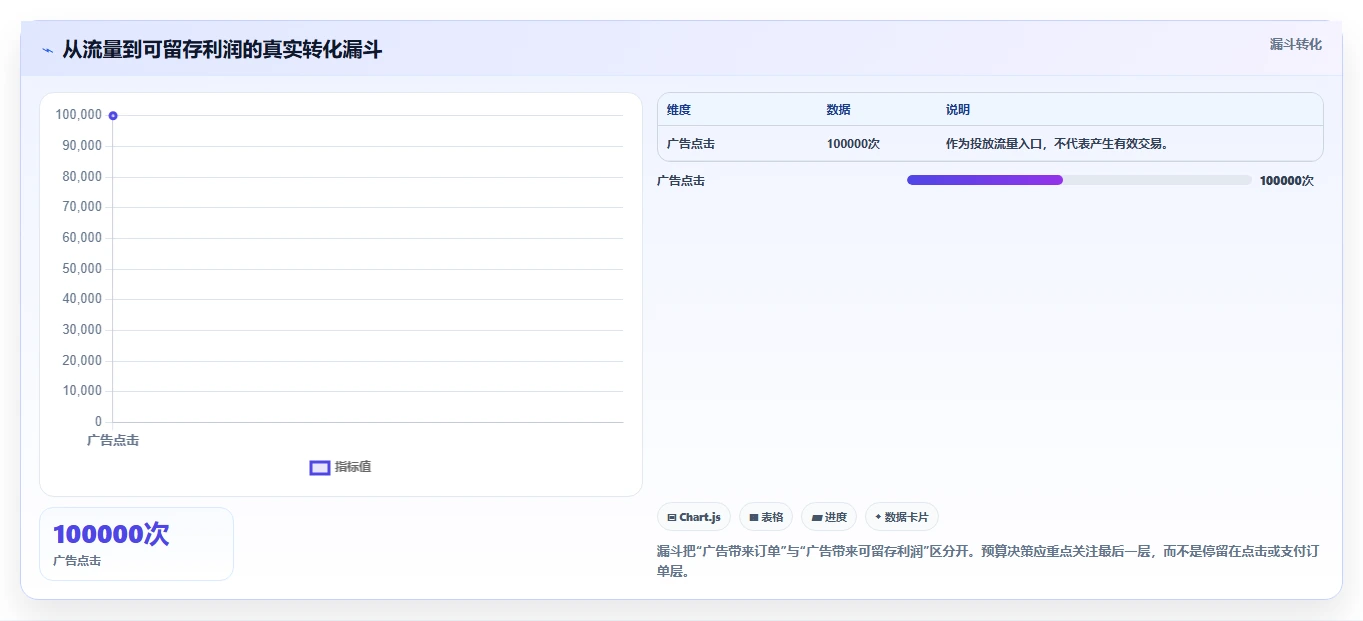Click the 广告点击 progress bar
This screenshot has width=1363, height=621.
(1079, 180)
